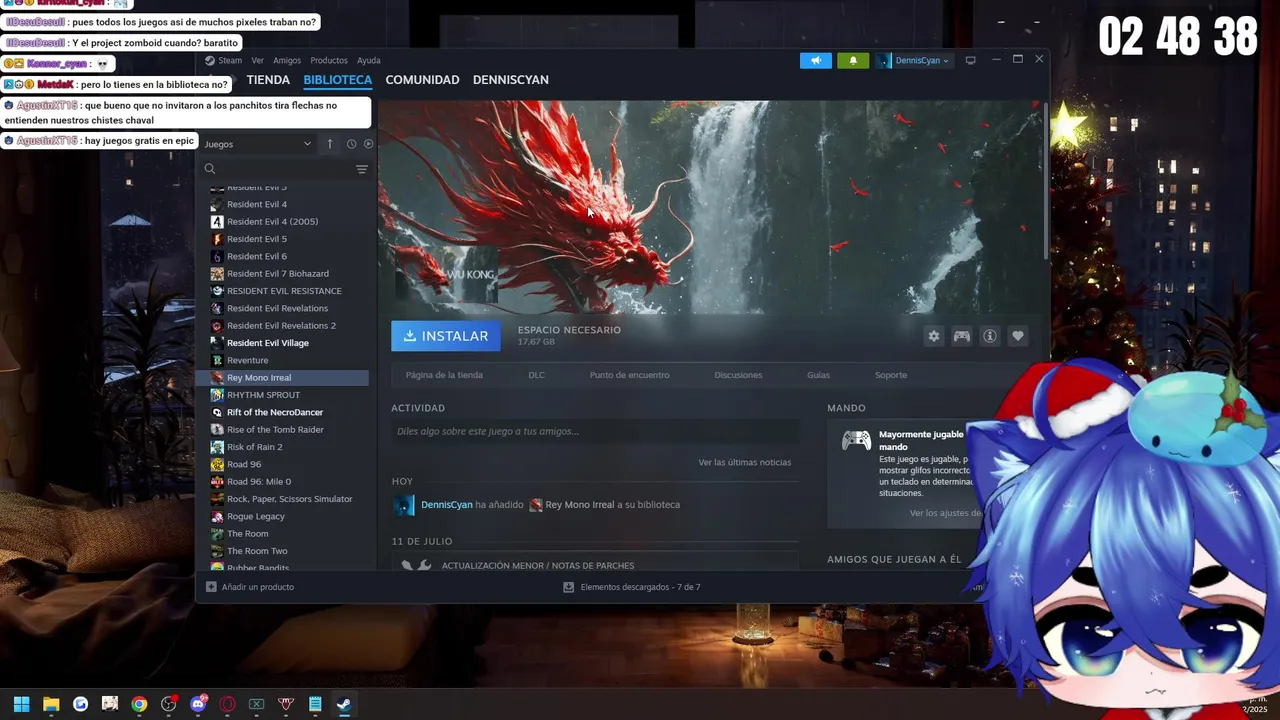Open Rey Mono Irreal link in activity
The height and width of the screenshot is (720, 1280).
[x=580, y=505]
